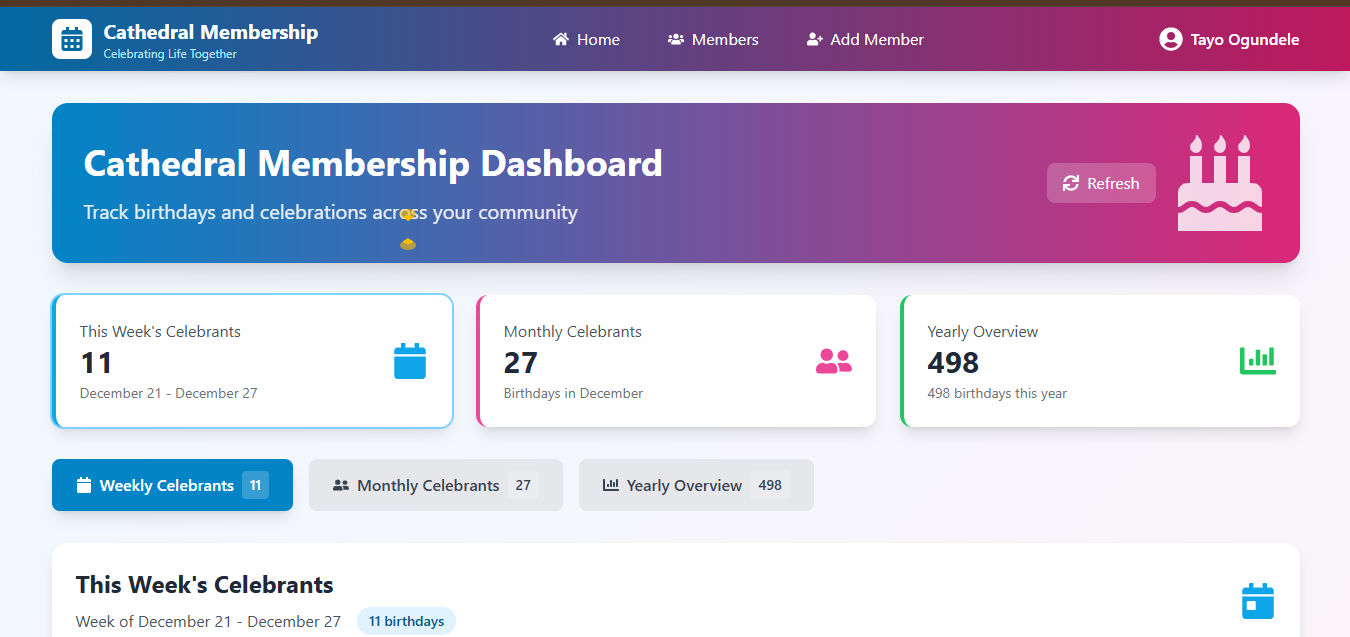Switch to the Monthly Celebrants tab

(x=436, y=485)
